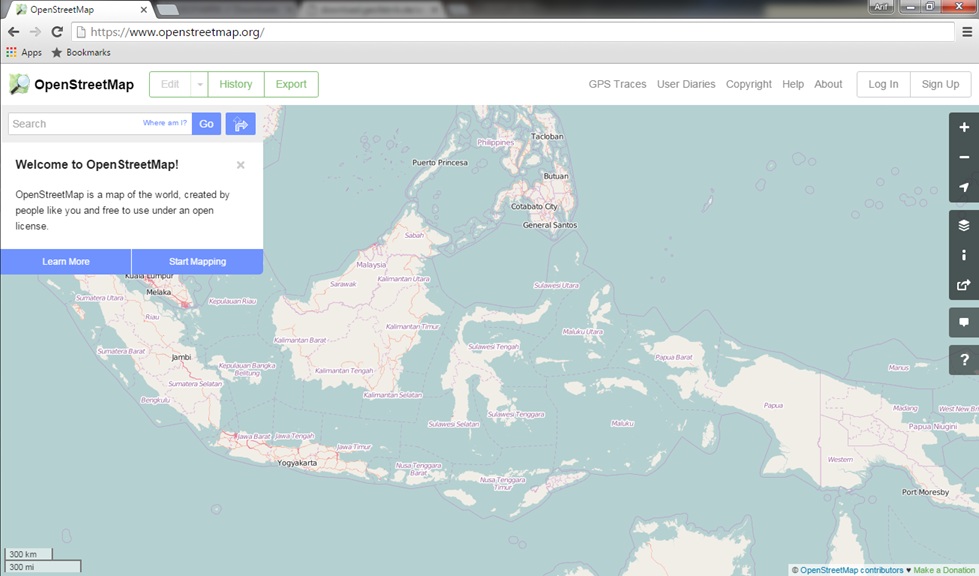The width and height of the screenshot is (979, 576).
Task: Show my current location
Action: (x=962, y=187)
